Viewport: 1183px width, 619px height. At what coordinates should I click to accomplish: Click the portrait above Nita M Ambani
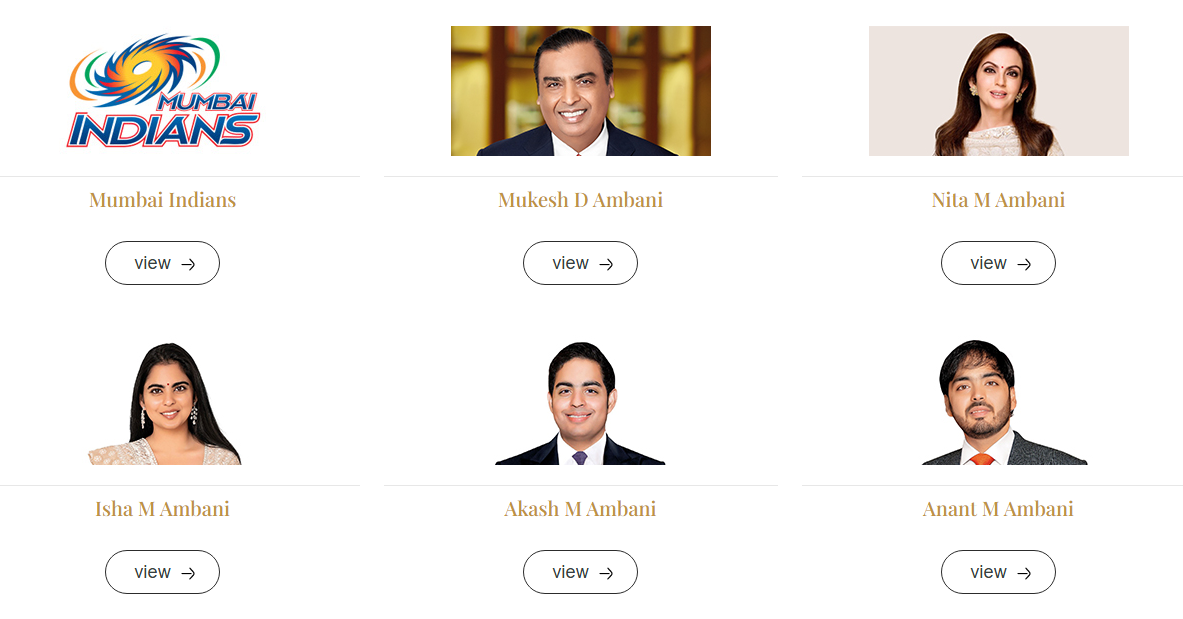pyautogui.click(x=998, y=91)
